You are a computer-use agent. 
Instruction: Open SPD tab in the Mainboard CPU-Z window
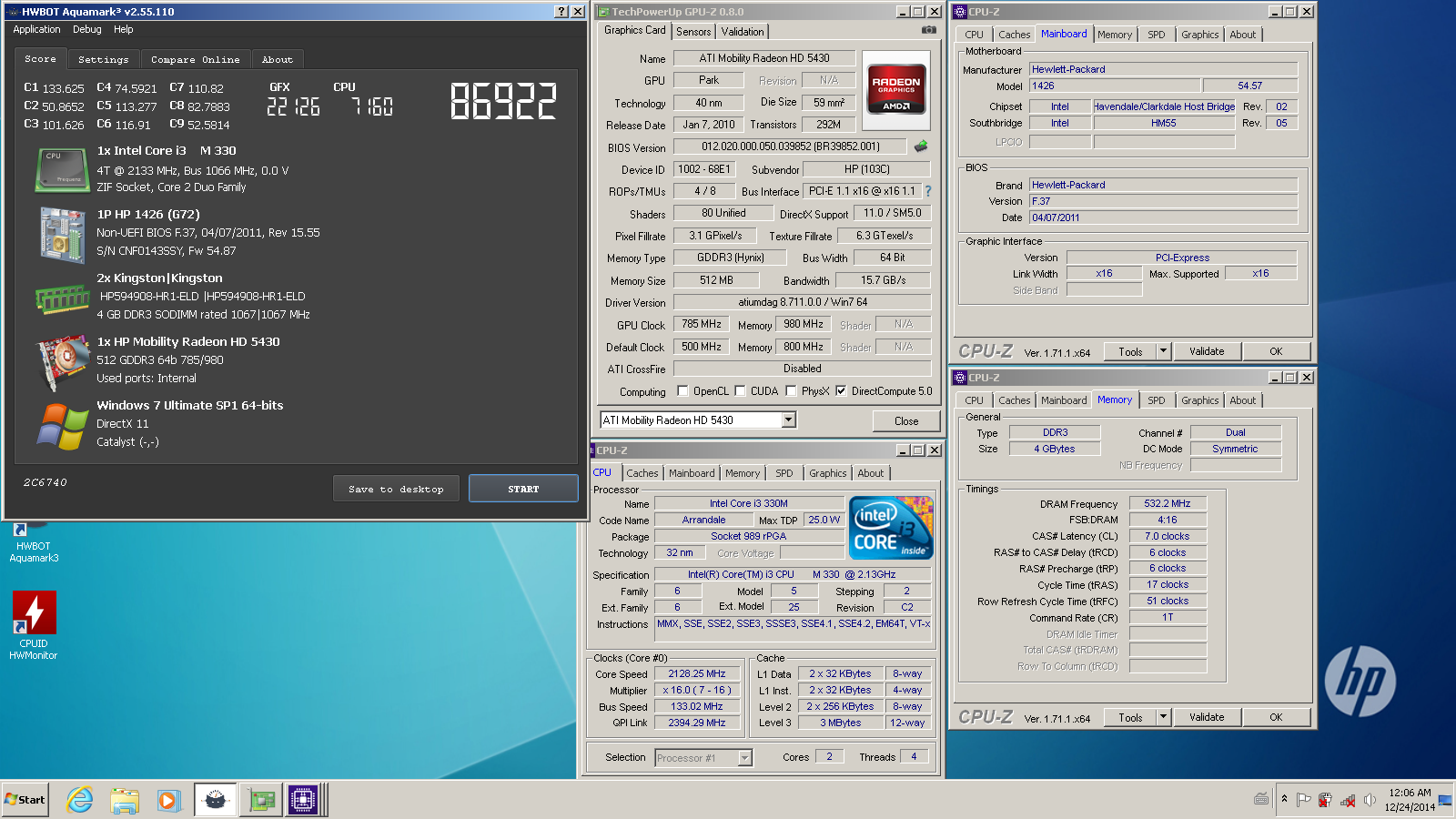[x=1157, y=35]
